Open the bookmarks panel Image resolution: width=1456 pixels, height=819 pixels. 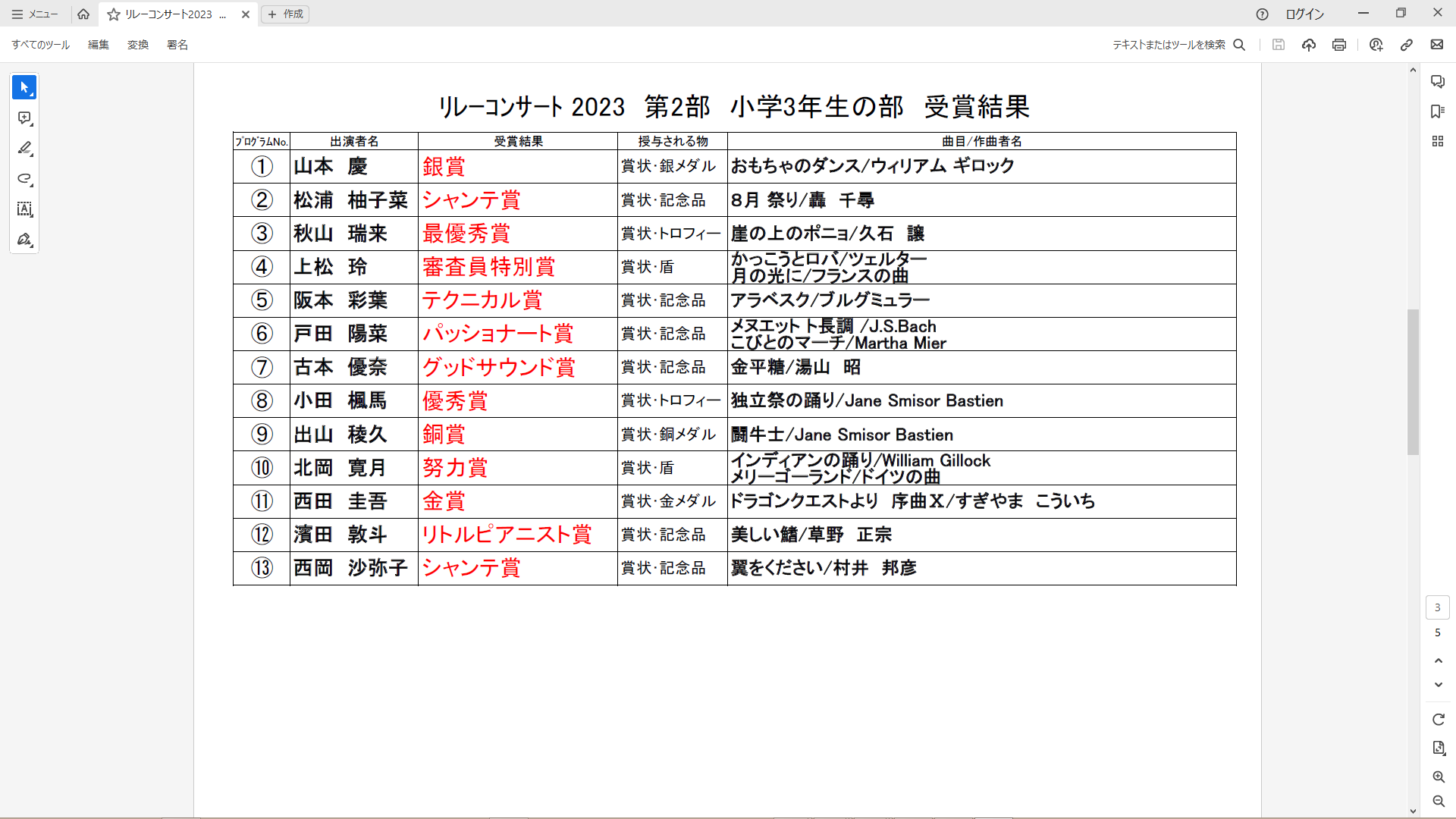pos(1438,111)
